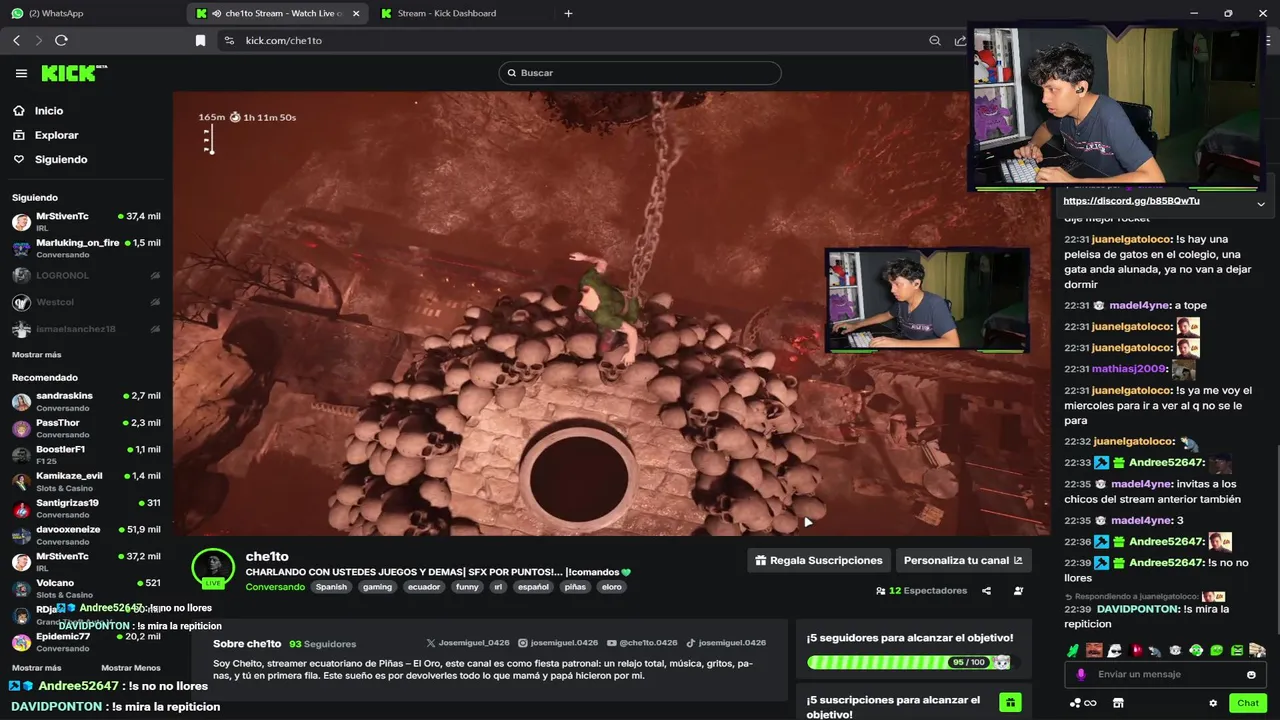The image size is (1280, 720).
Task: Open offline channel LOGRONOL
Action: [x=85, y=275]
